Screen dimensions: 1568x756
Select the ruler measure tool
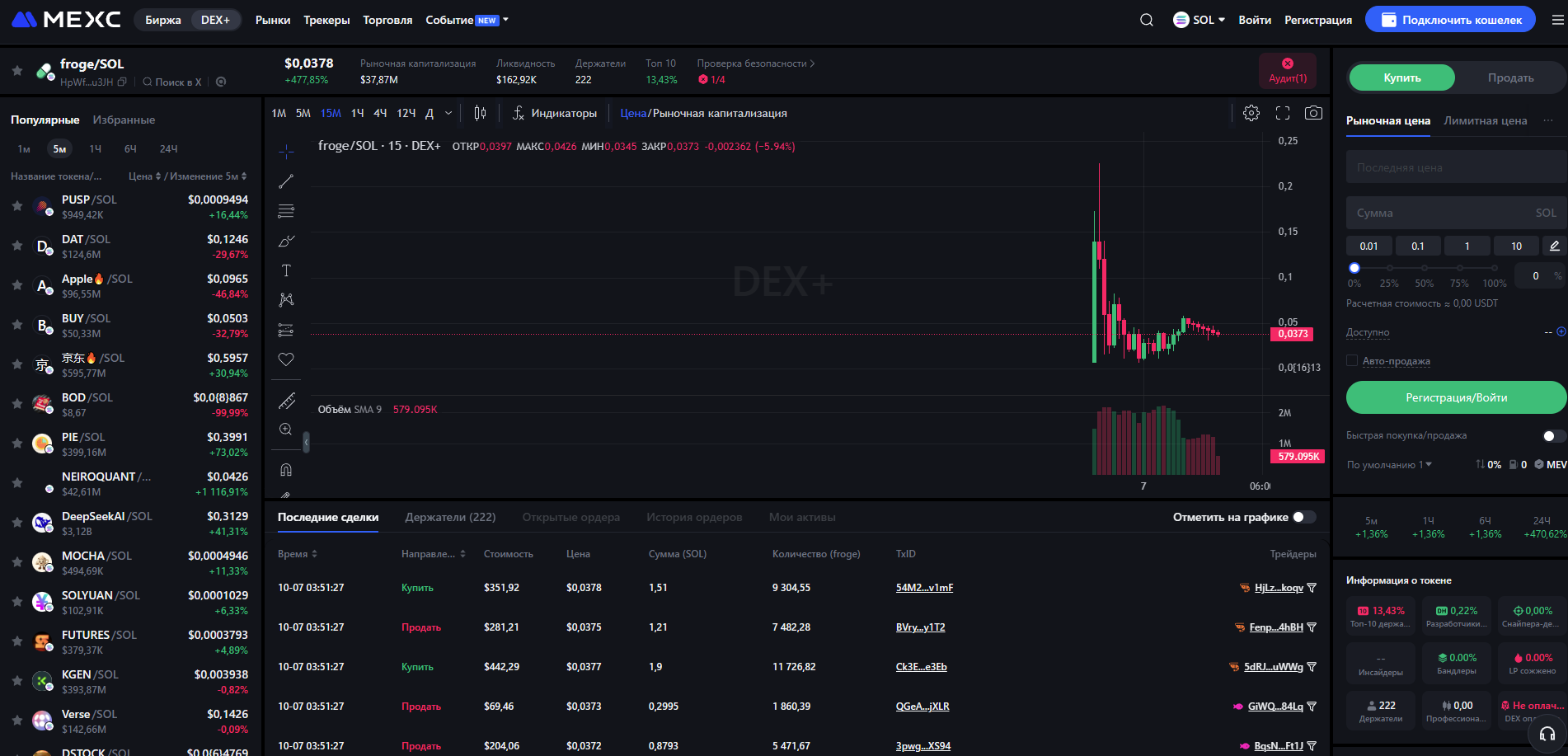(286, 401)
